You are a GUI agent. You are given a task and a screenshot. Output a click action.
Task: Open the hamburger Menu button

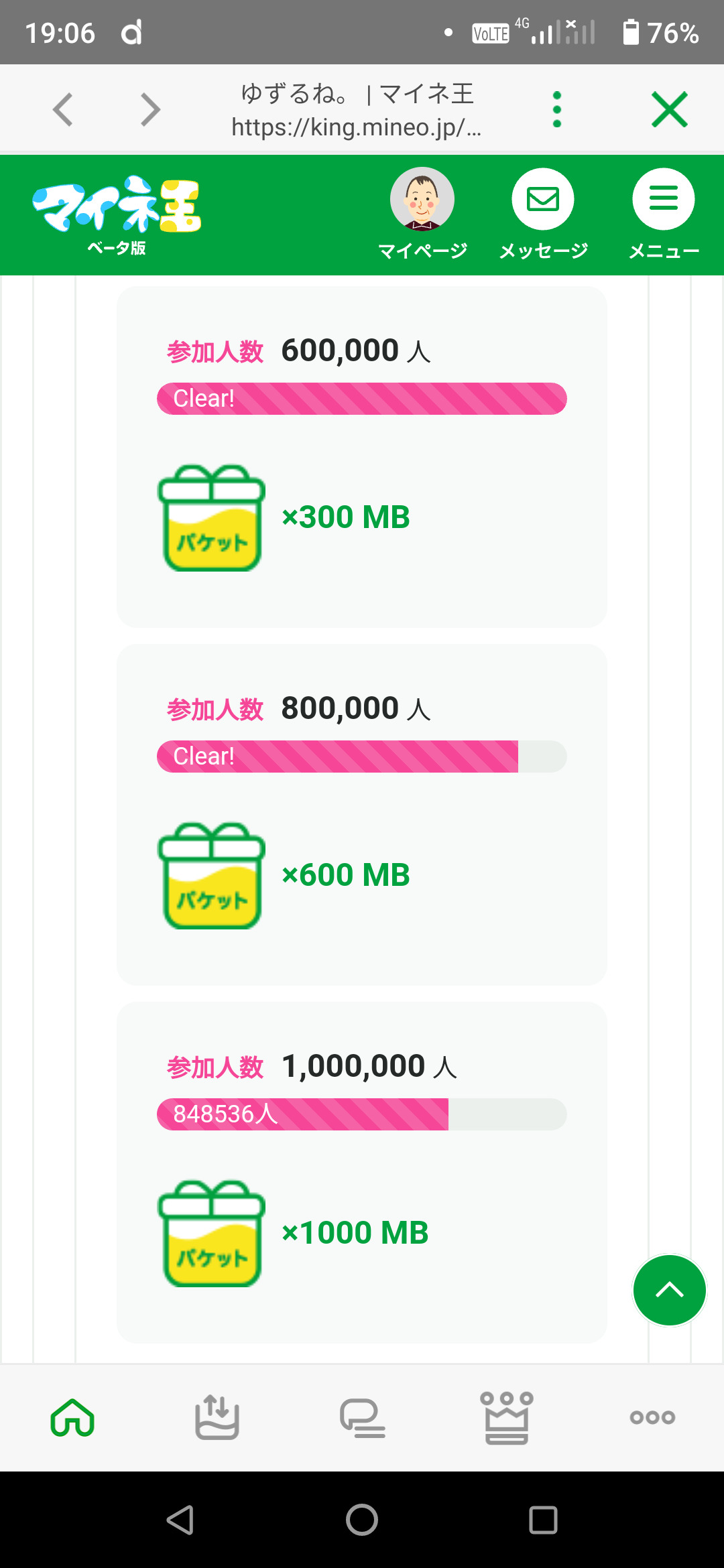tap(664, 200)
